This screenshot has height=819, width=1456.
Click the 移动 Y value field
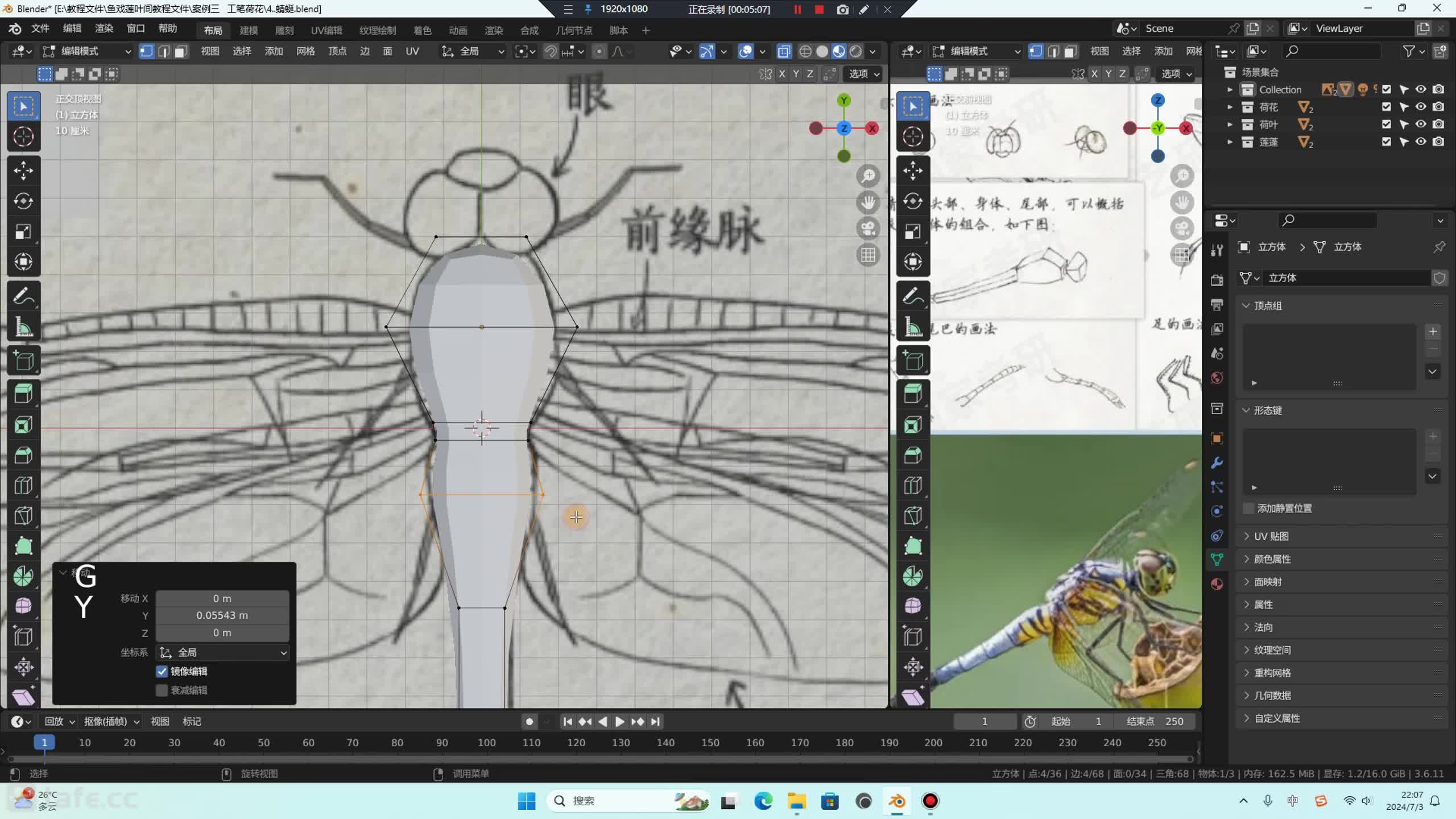point(222,615)
